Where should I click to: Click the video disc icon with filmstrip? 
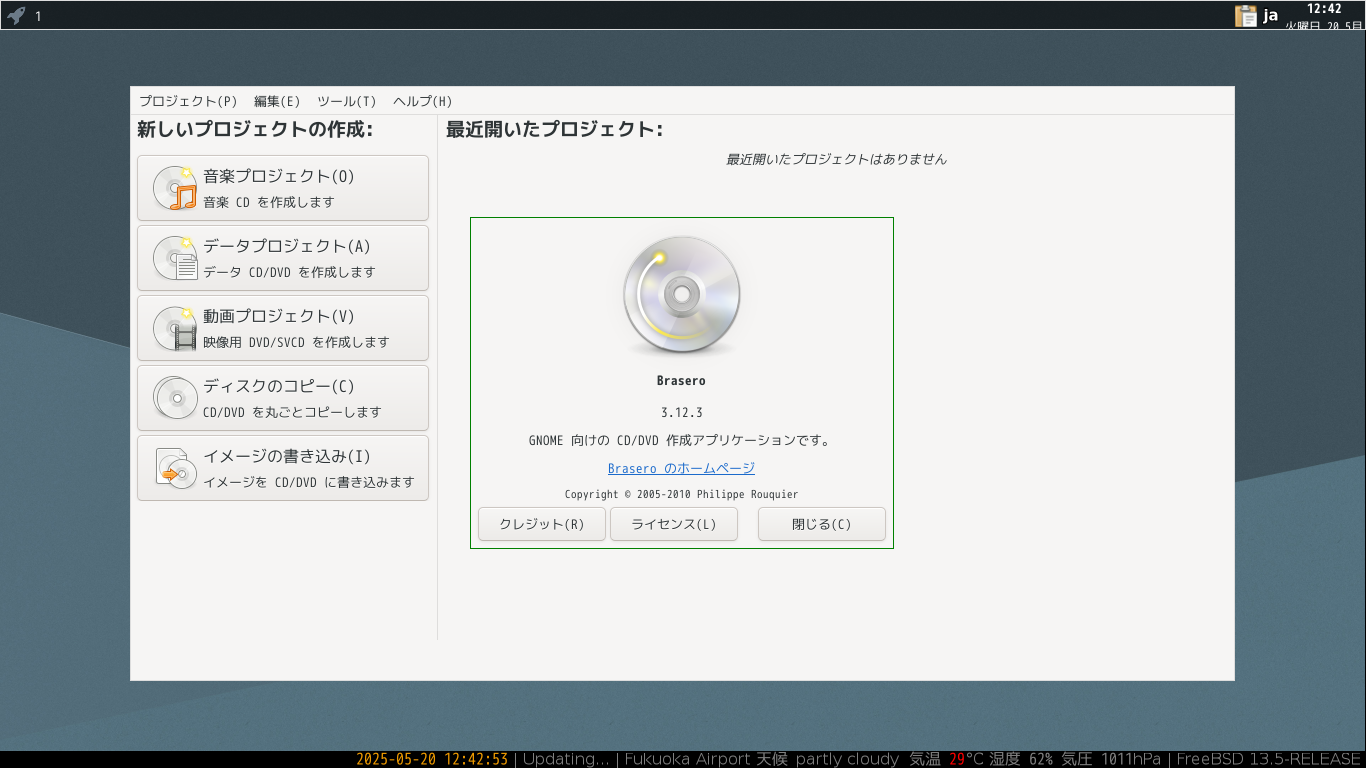(175, 328)
